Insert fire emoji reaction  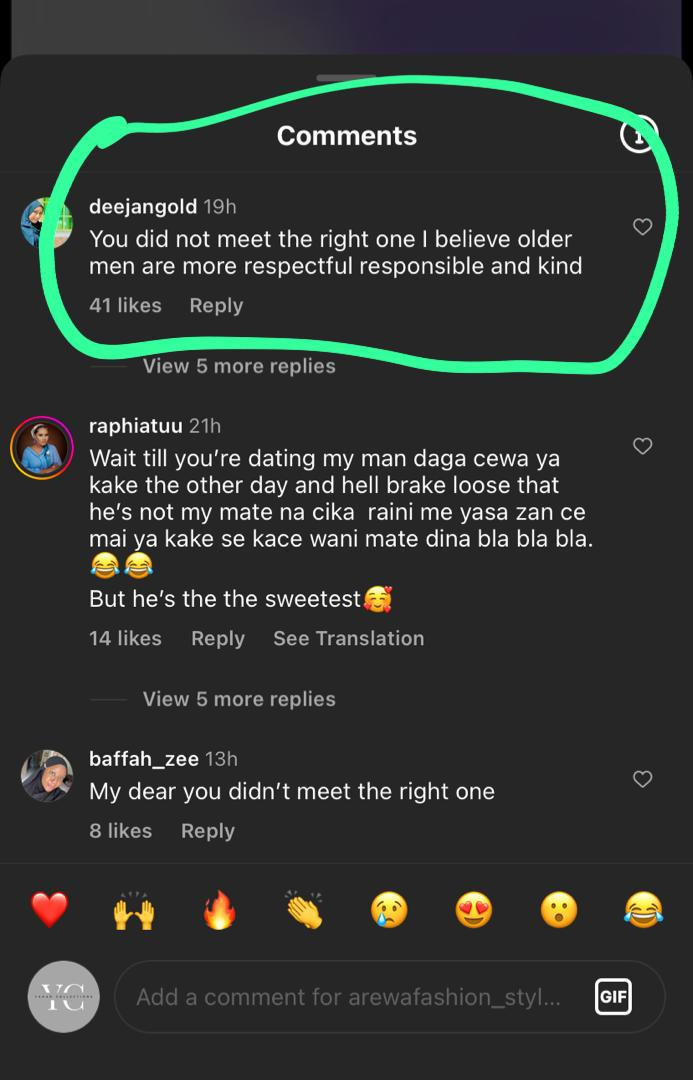coord(219,910)
